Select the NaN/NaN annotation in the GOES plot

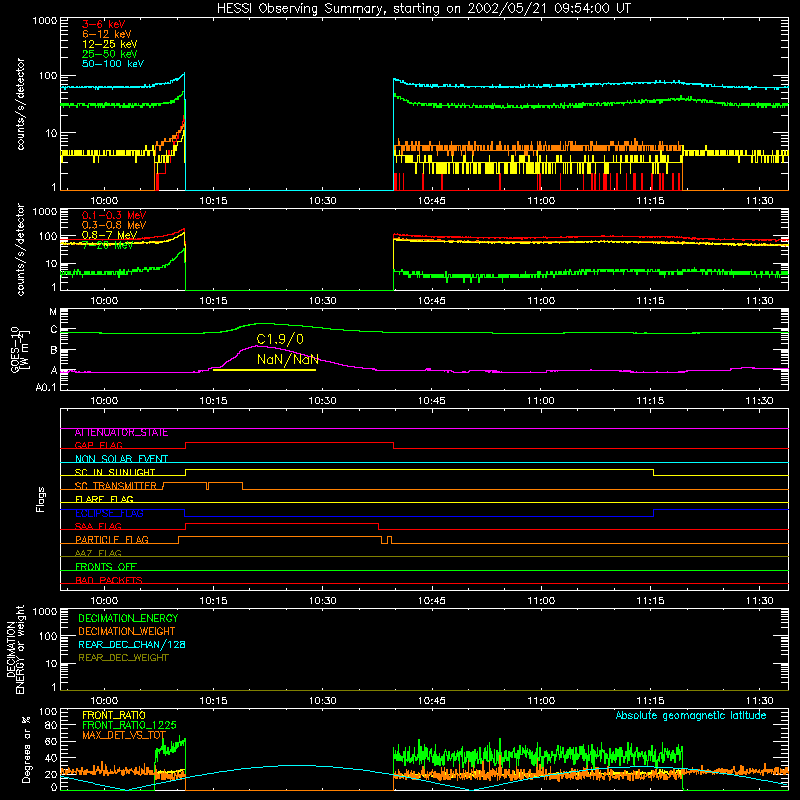click(x=288, y=359)
